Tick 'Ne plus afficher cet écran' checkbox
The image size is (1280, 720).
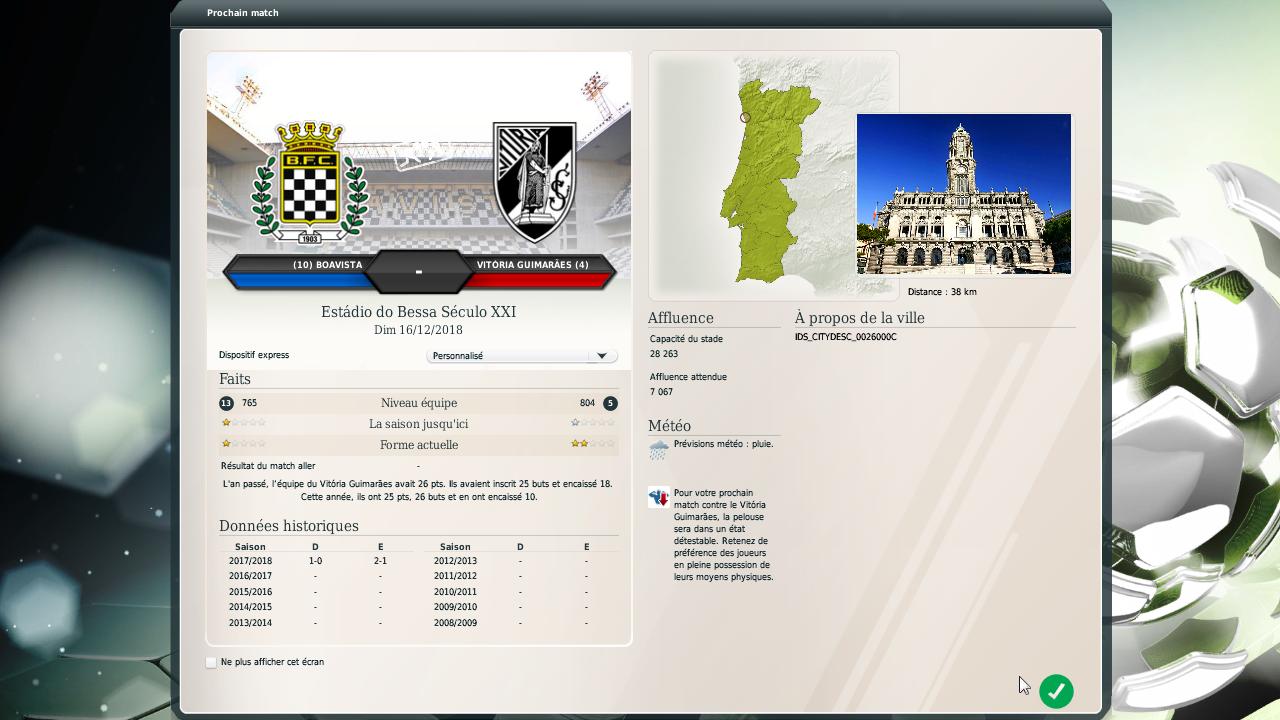click(211, 662)
